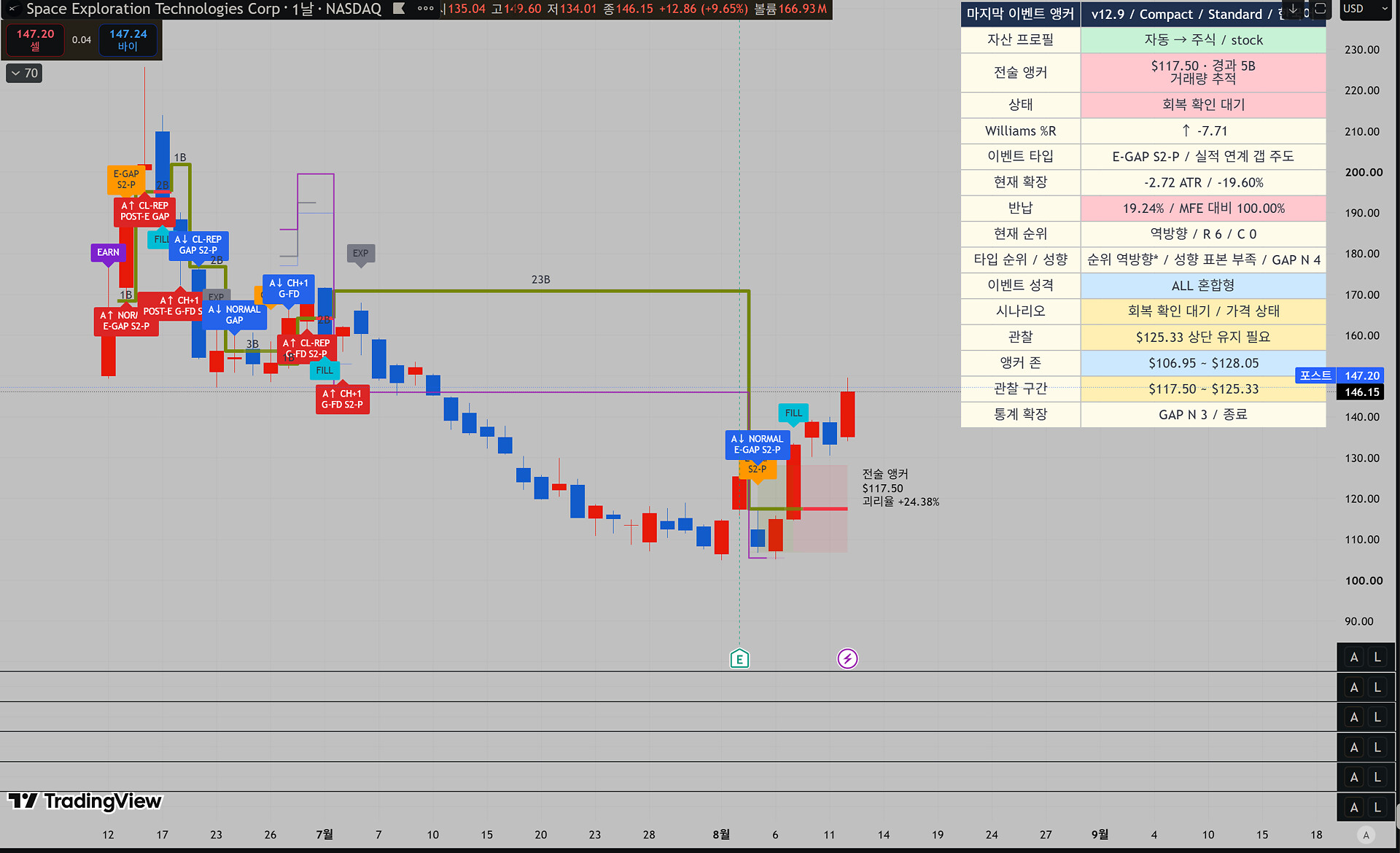Image resolution: width=1400 pixels, height=853 pixels.
Task: Click the $106.95 ~ $128.05 anchor zone cell
Action: [1203, 363]
